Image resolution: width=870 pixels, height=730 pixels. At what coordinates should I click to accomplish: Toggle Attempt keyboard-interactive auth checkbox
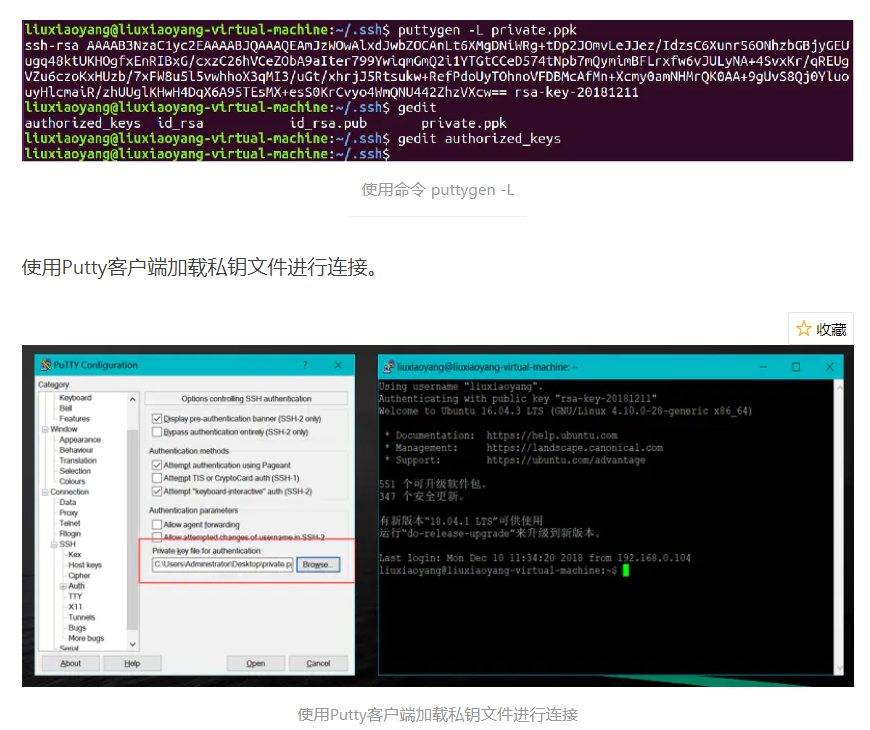157,491
